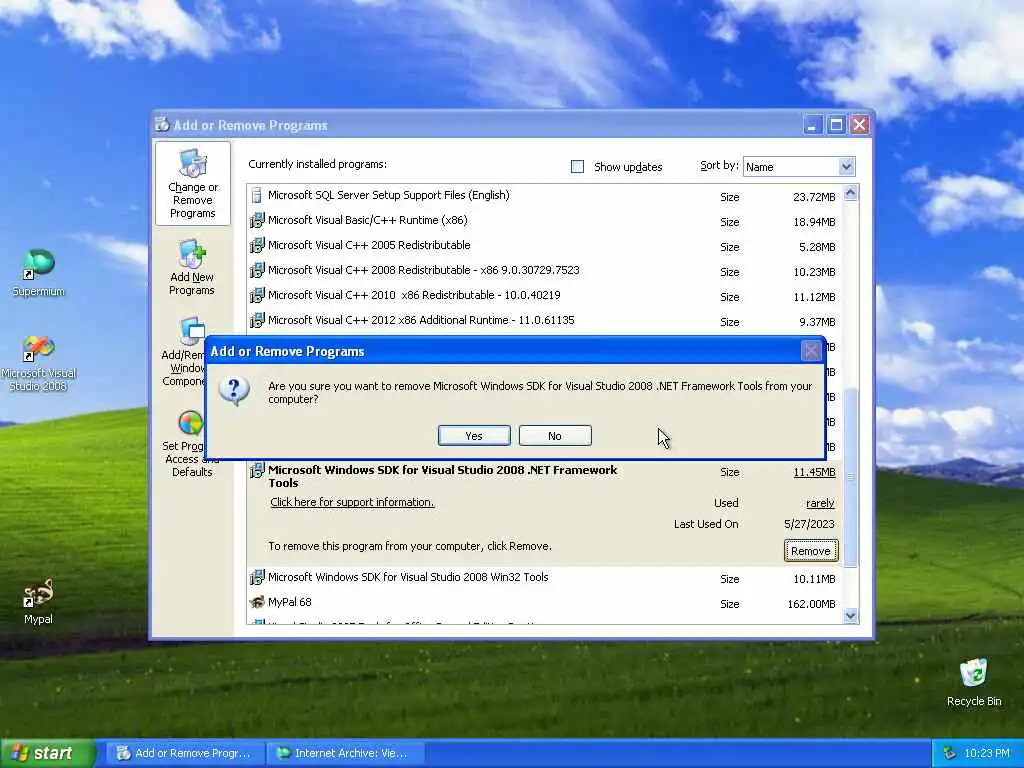Image resolution: width=1024 pixels, height=768 pixels.
Task: Click Microsoft Visual C++ 2010 x86 Redistributable text
Action: pyautogui.click(x=414, y=295)
